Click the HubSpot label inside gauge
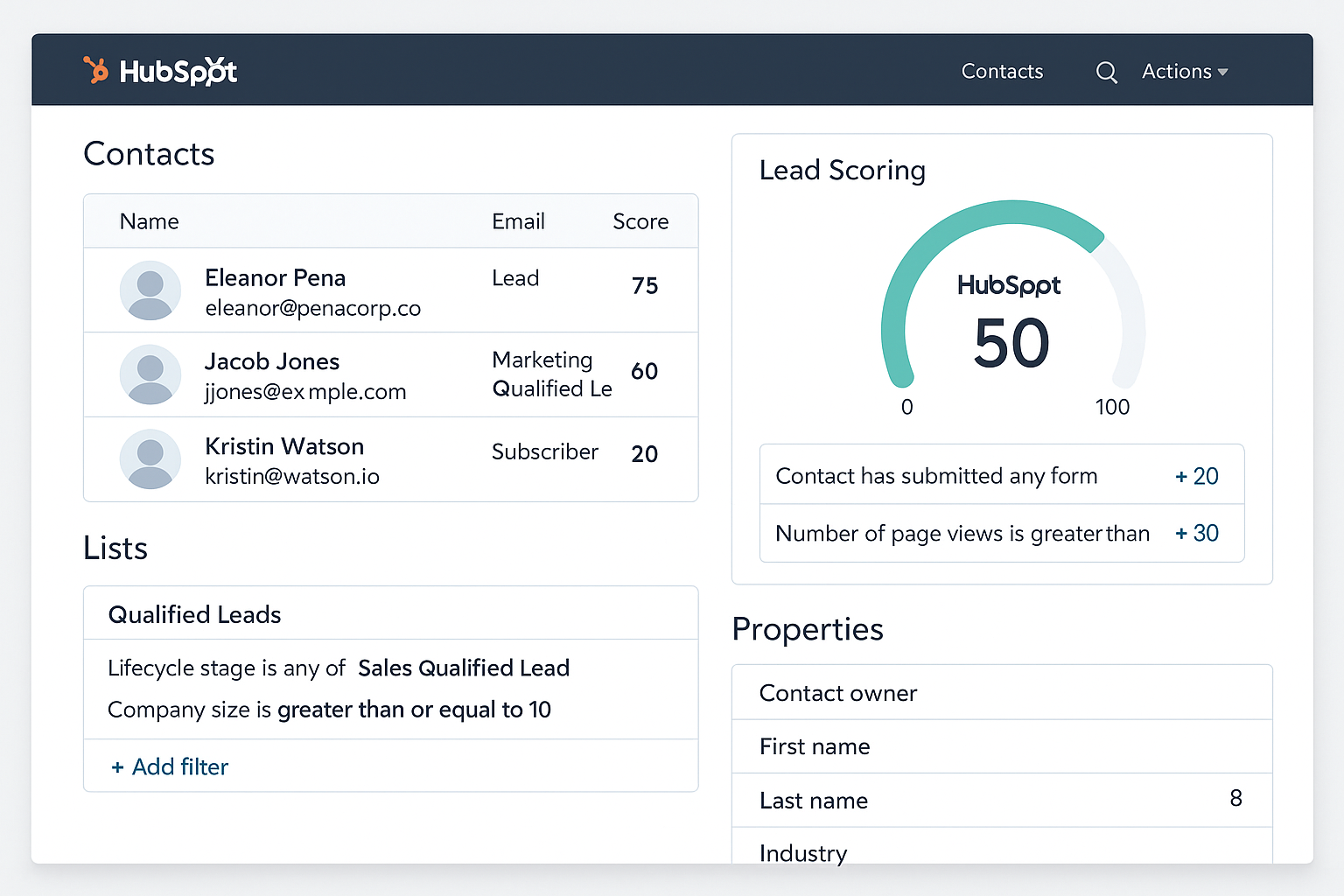1344x896 pixels. (1009, 285)
